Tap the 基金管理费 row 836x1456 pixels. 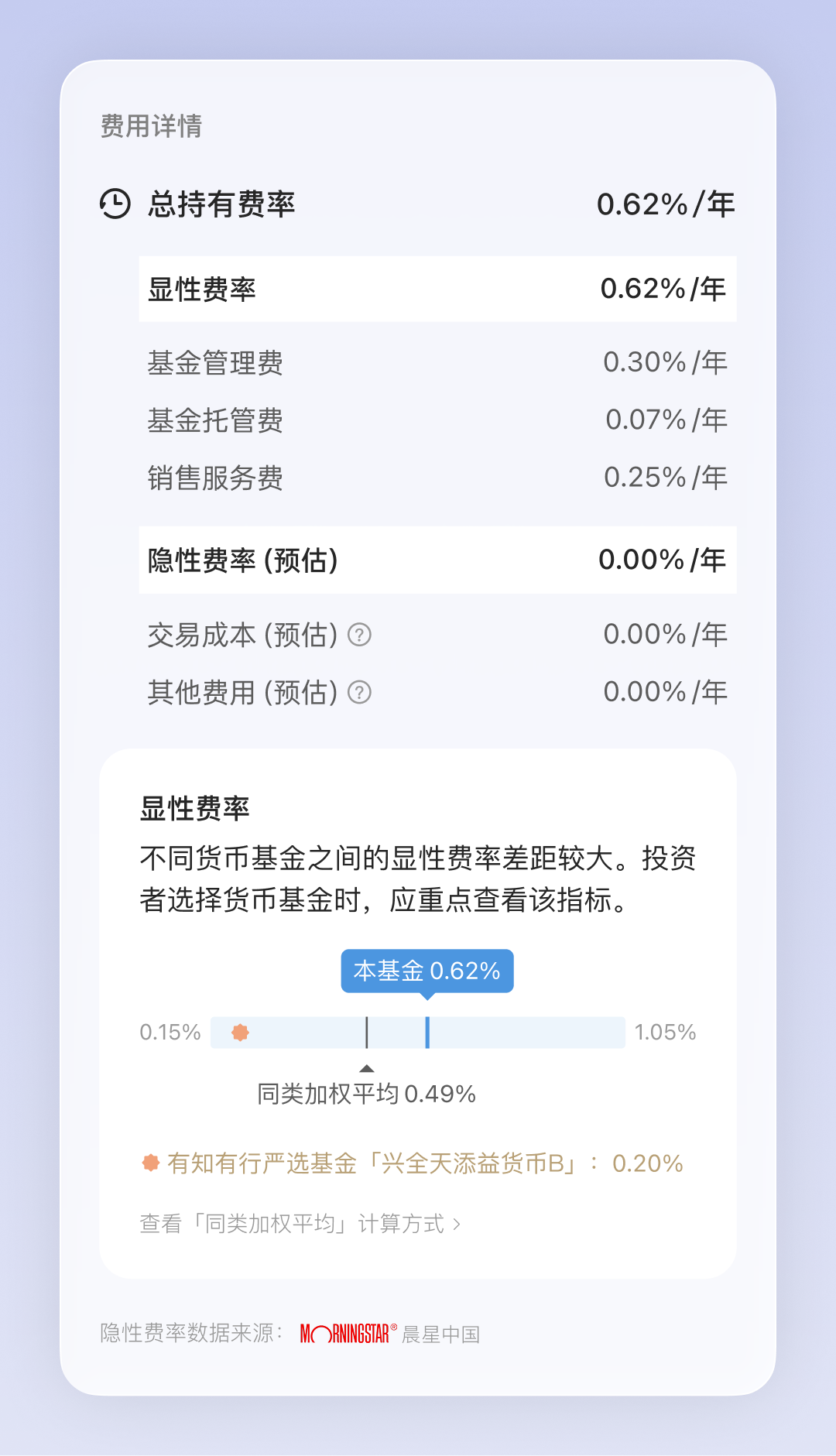click(x=437, y=362)
